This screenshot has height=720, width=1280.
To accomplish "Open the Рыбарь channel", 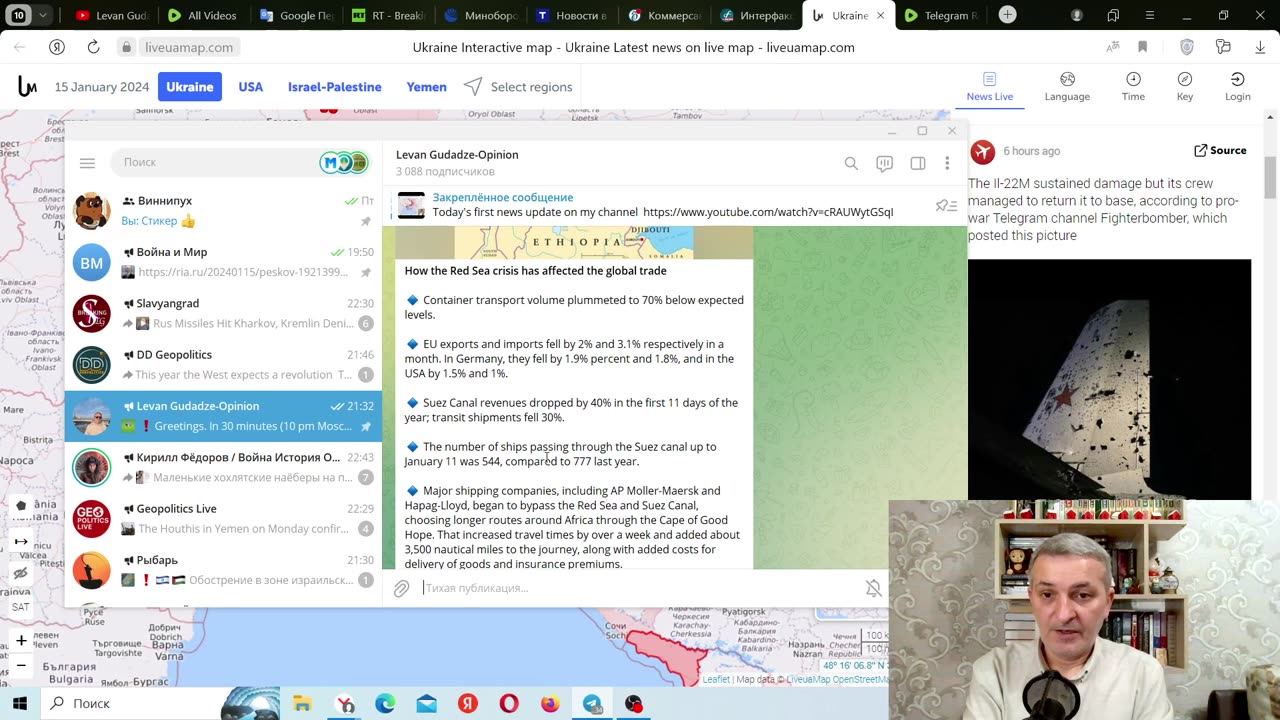I will pos(223,570).
